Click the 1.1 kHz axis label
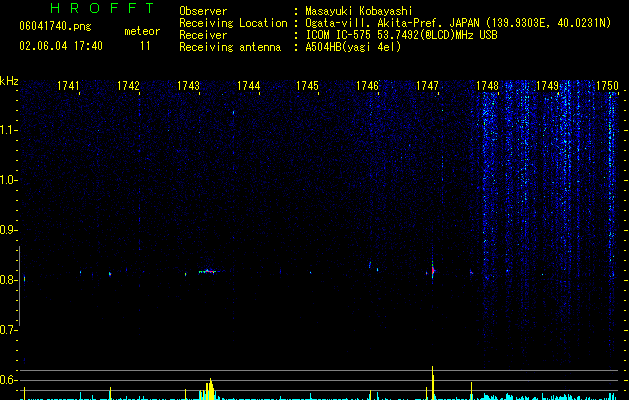The width and height of the screenshot is (629, 400). pos(8,130)
